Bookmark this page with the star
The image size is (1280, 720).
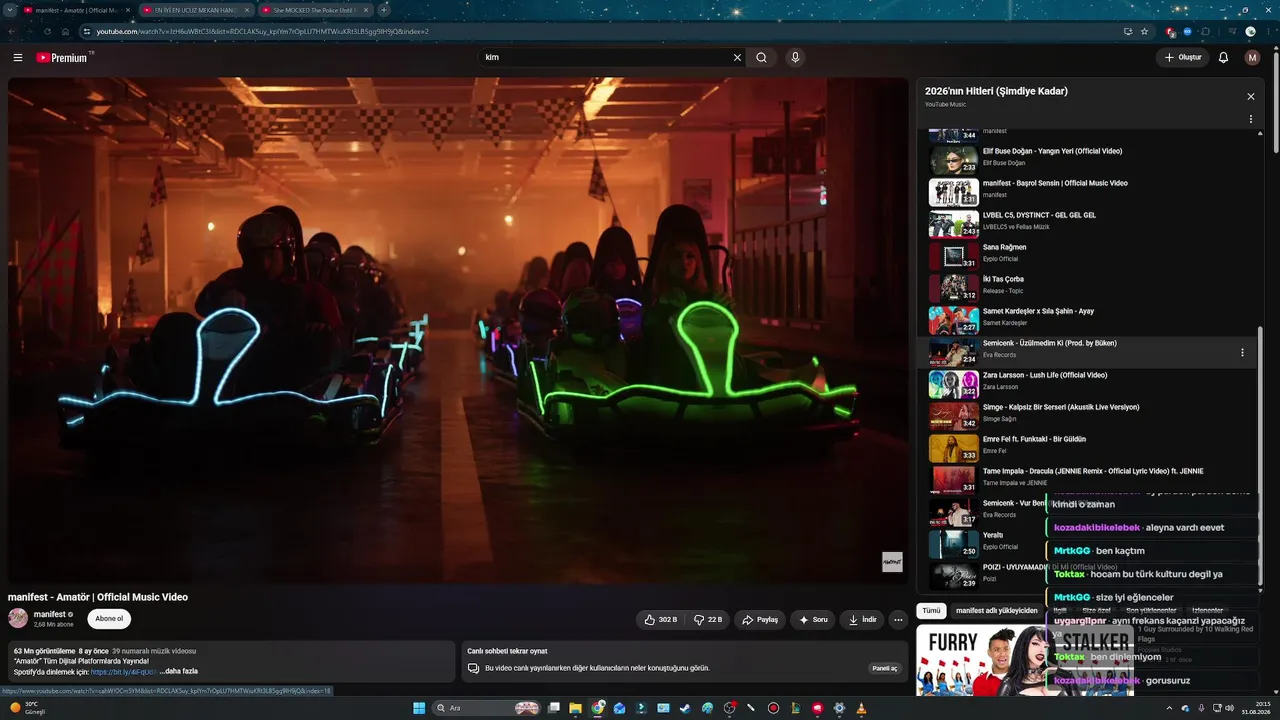tap(1145, 31)
